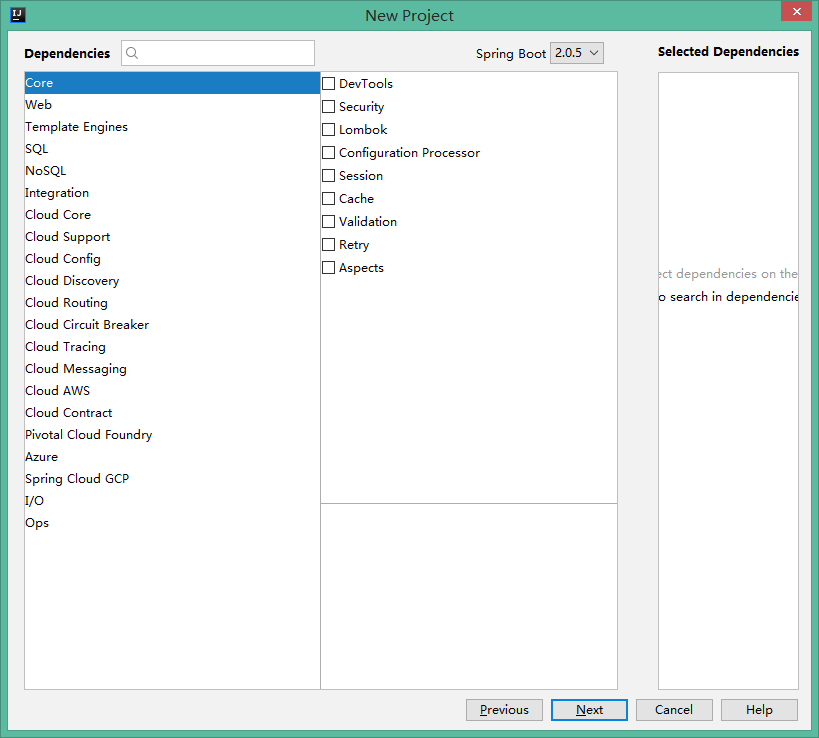This screenshot has height=738, width=819.
Task: Select the Integration category
Action: click(172, 193)
